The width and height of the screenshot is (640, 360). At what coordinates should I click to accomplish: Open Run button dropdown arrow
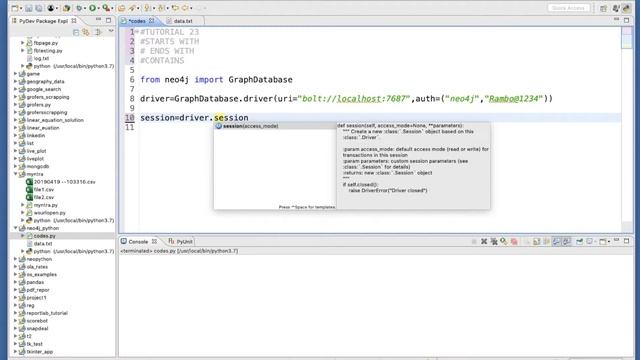98,8
